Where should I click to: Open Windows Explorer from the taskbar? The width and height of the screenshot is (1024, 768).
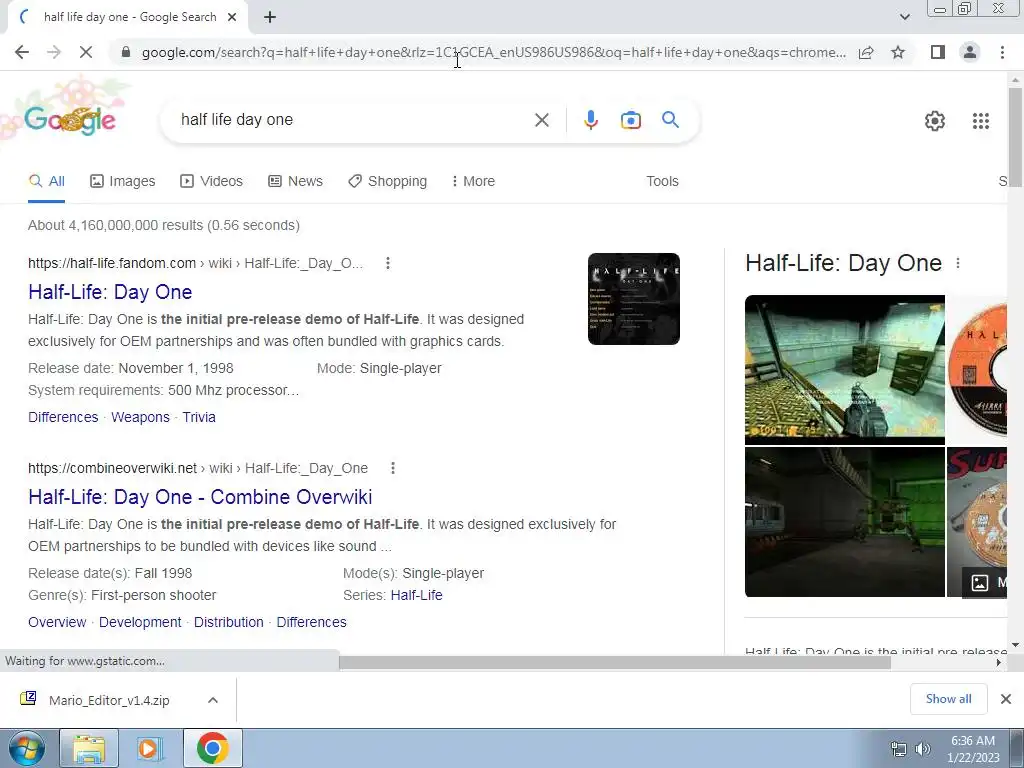pos(89,748)
